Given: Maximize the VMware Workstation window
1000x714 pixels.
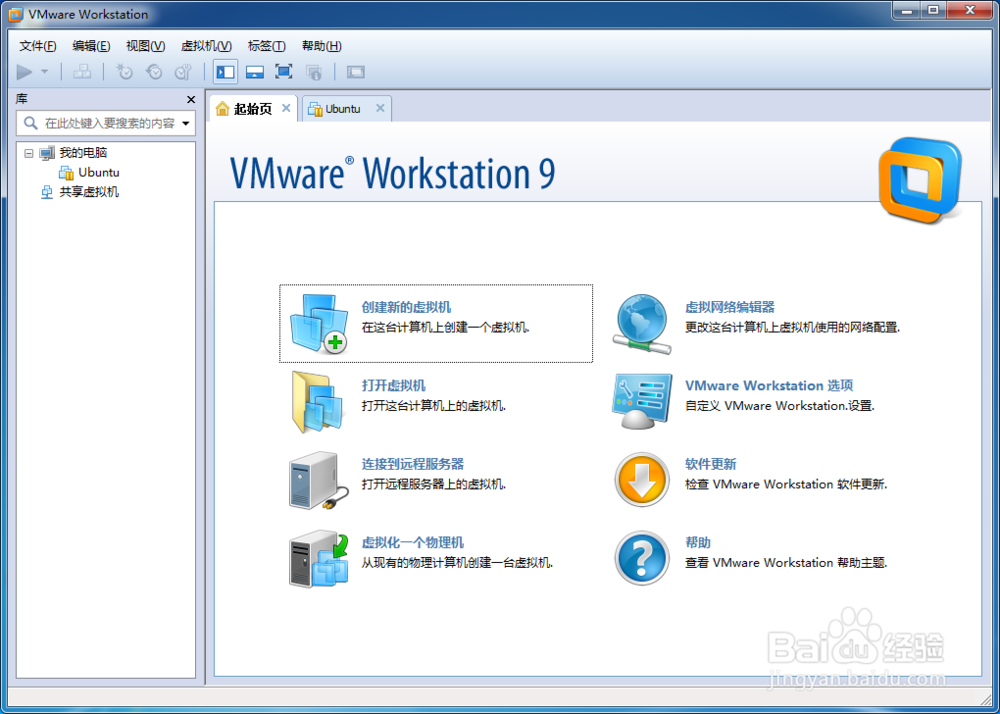Looking at the screenshot, I should (x=933, y=10).
